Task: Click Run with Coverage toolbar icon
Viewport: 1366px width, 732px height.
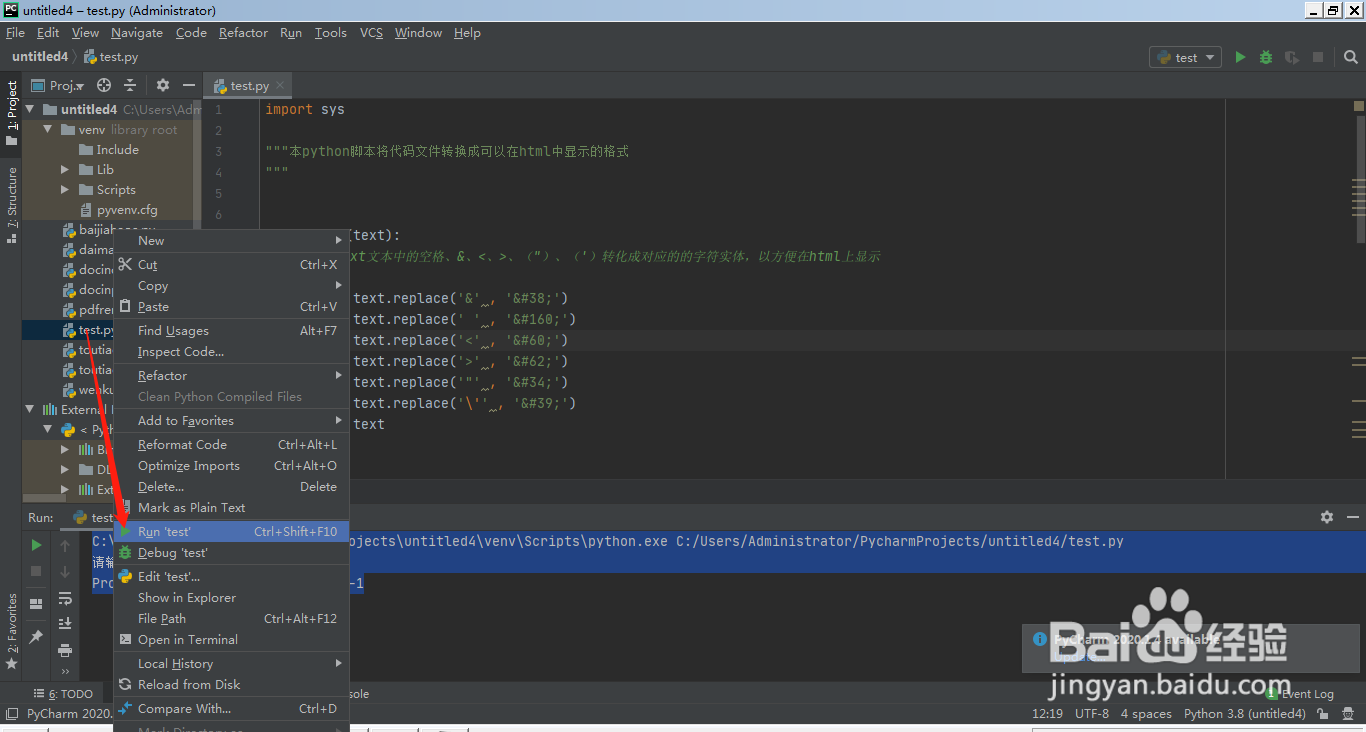Action: (1292, 58)
